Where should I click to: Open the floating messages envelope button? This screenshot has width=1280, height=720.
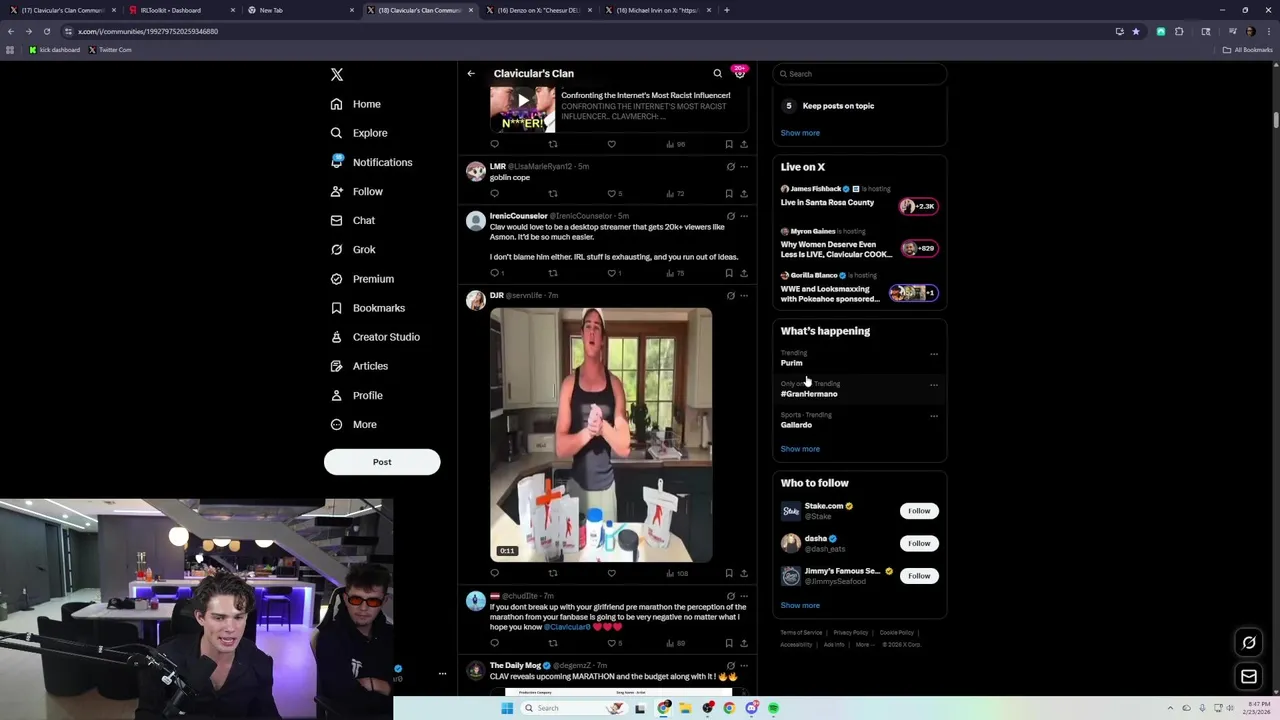click(x=1249, y=677)
